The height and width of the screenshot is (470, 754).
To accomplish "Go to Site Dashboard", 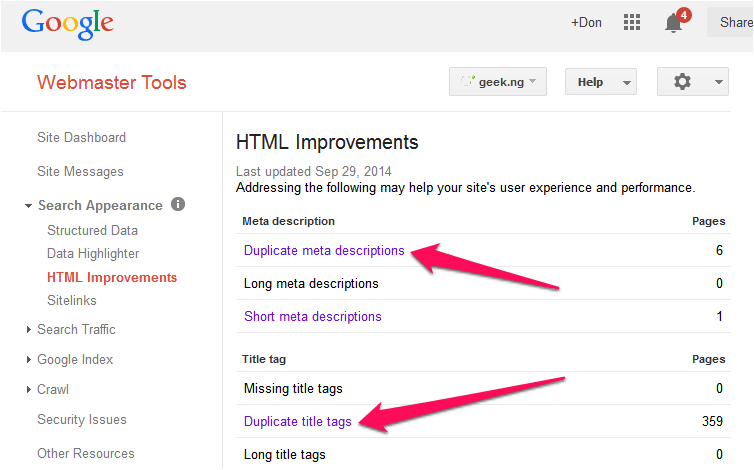I will click(81, 138).
